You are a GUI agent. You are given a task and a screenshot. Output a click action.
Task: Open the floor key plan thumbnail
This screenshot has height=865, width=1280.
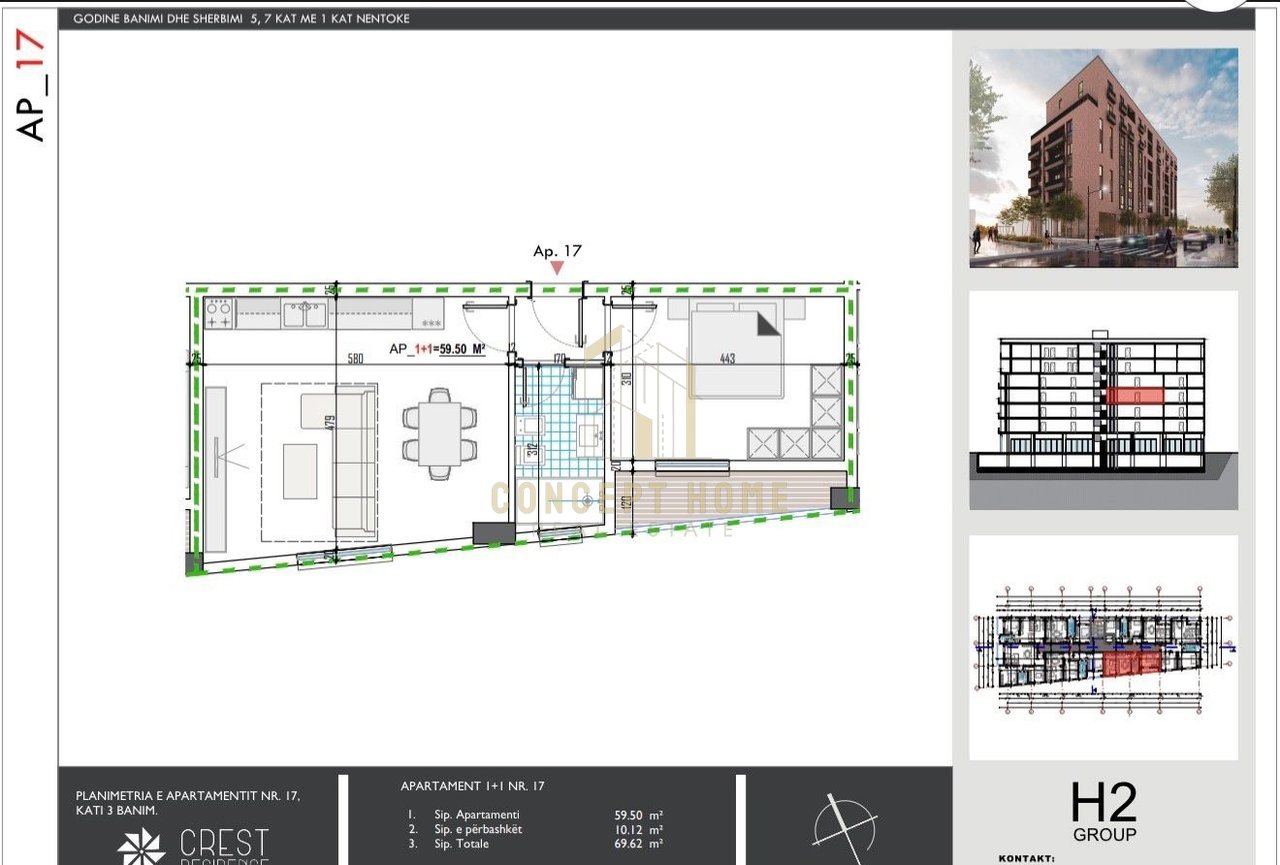click(1103, 647)
